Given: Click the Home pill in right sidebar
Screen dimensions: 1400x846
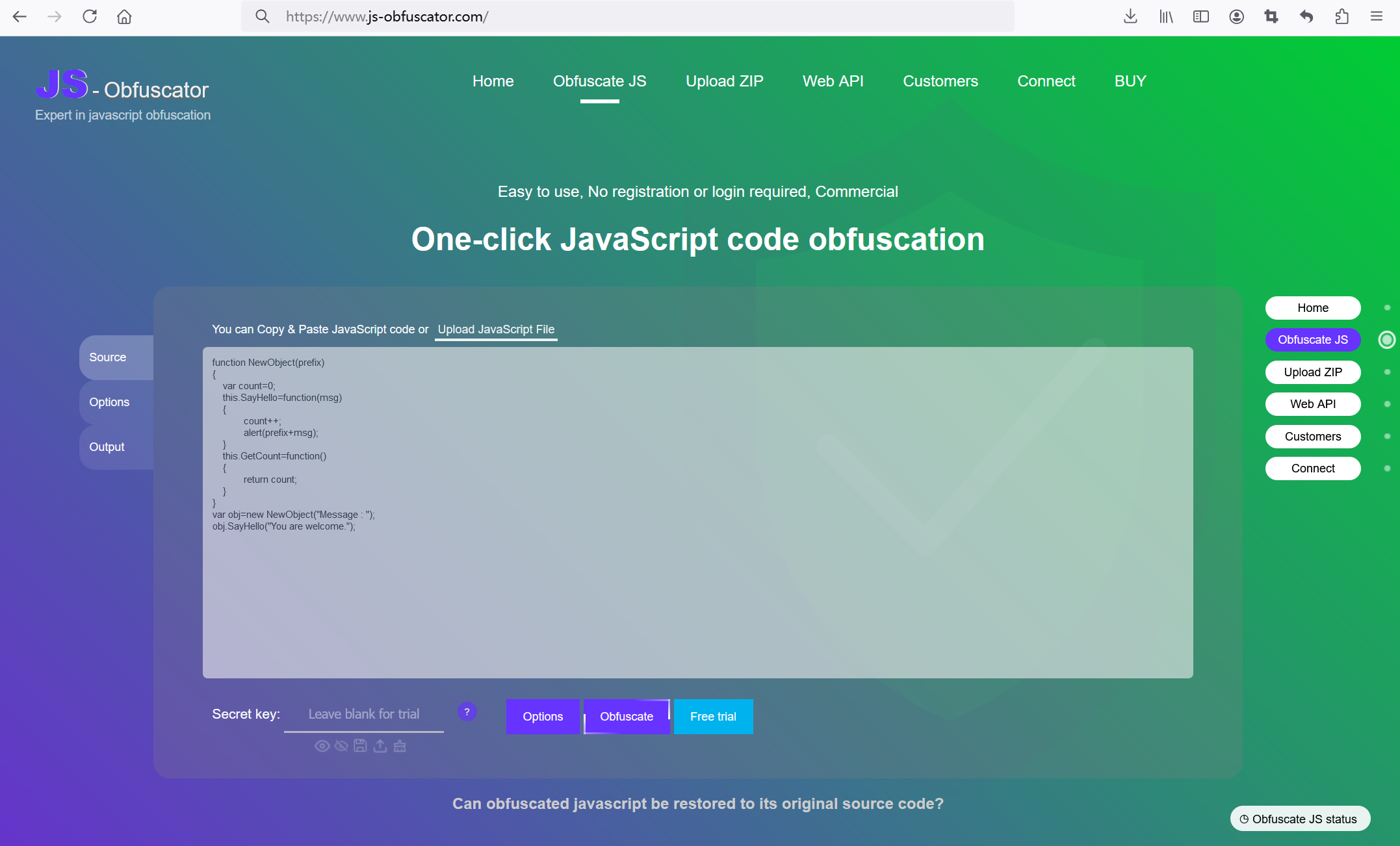Looking at the screenshot, I should [x=1313, y=308].
